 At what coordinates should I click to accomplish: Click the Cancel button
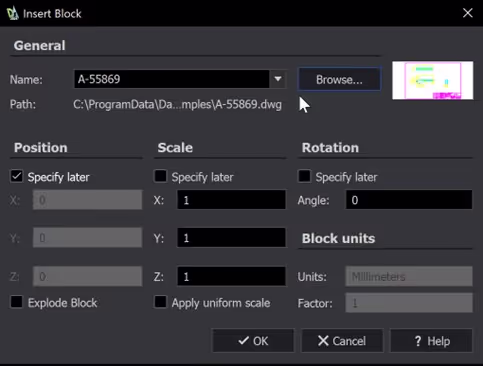click(x=342, y=341)
